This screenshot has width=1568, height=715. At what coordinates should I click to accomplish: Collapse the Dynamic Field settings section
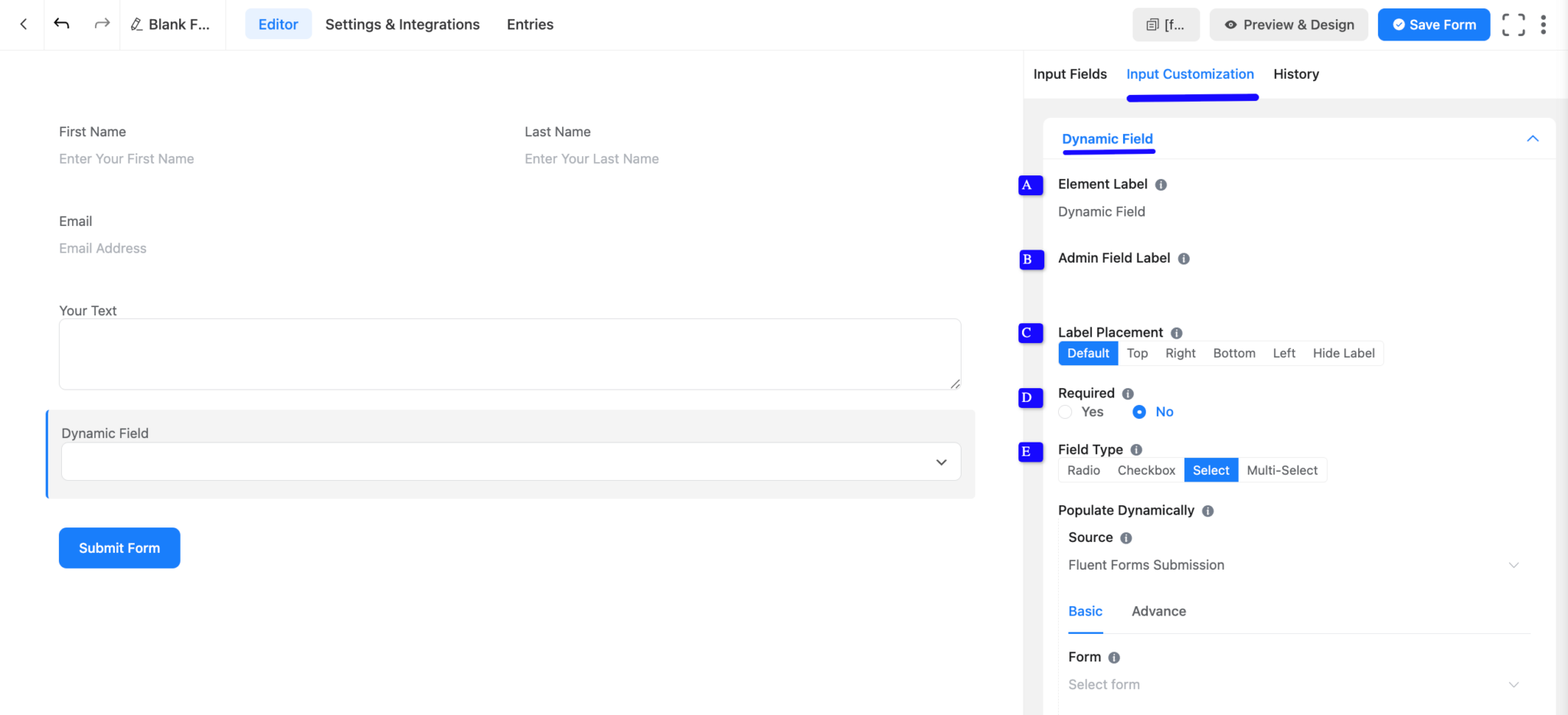tap(1533, 139)
